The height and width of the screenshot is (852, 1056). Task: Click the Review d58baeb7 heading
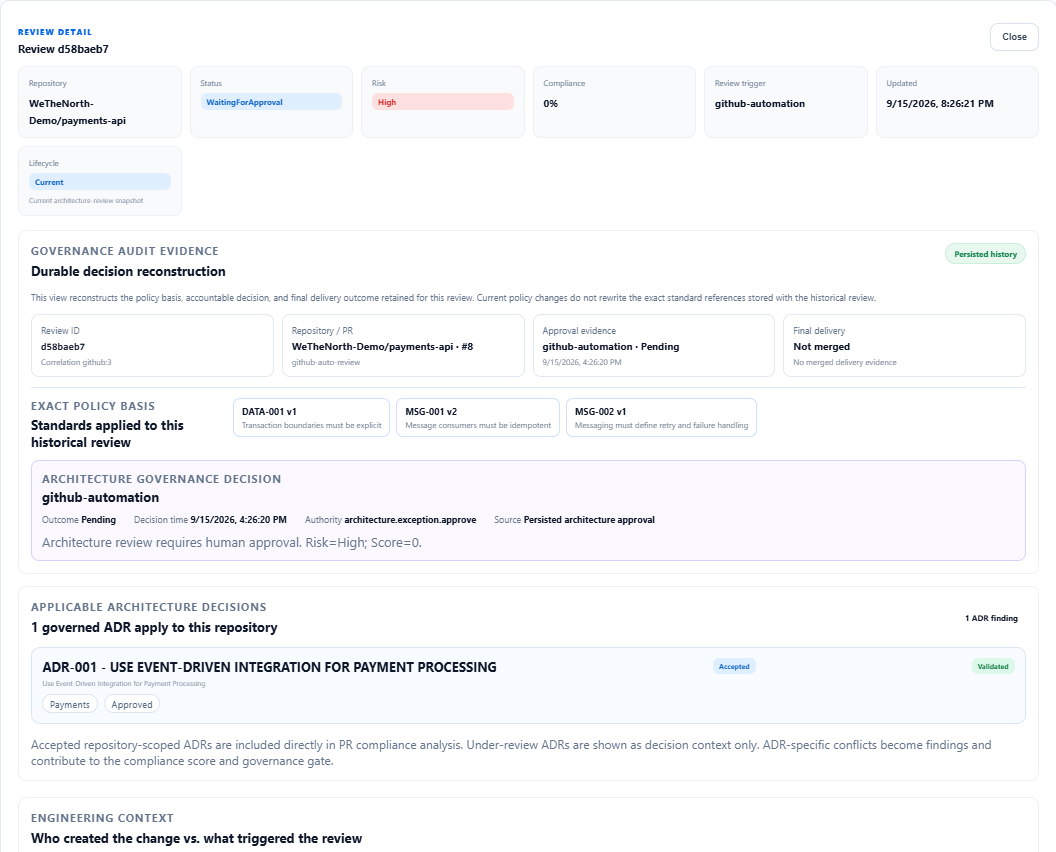[63, 49]
